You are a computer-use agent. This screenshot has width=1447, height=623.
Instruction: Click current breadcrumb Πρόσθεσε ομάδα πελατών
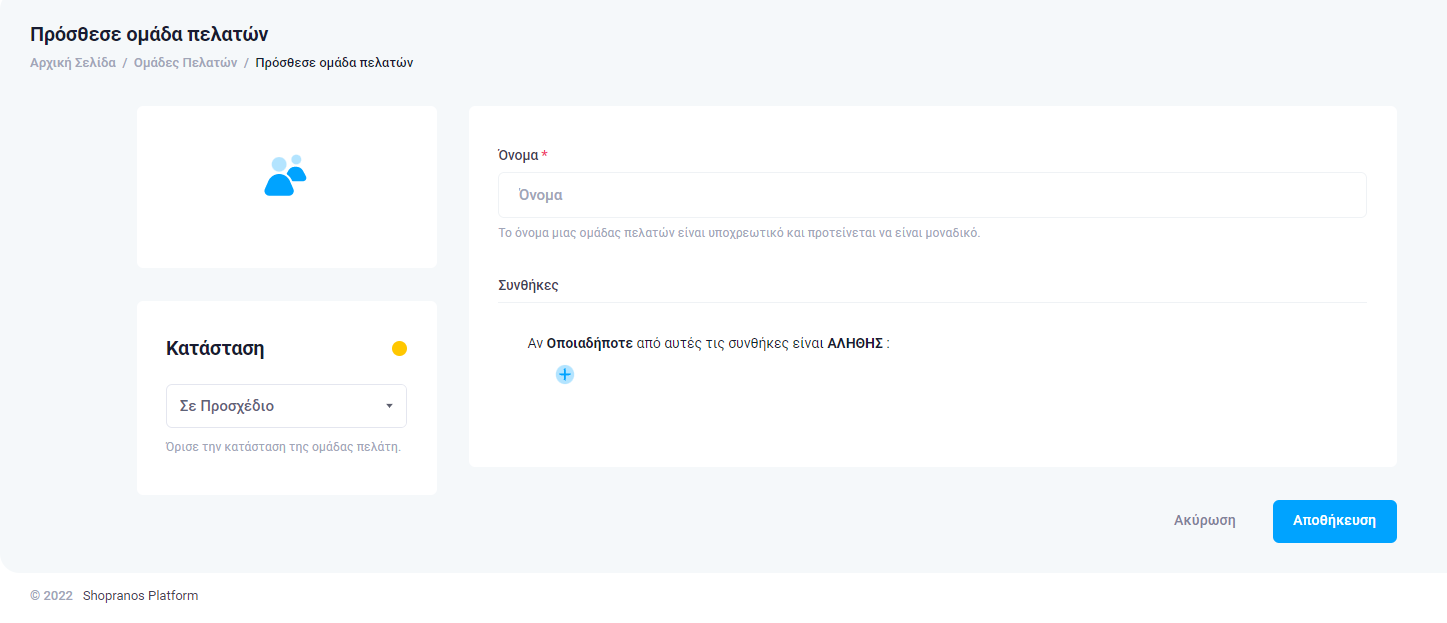[334, 63]
